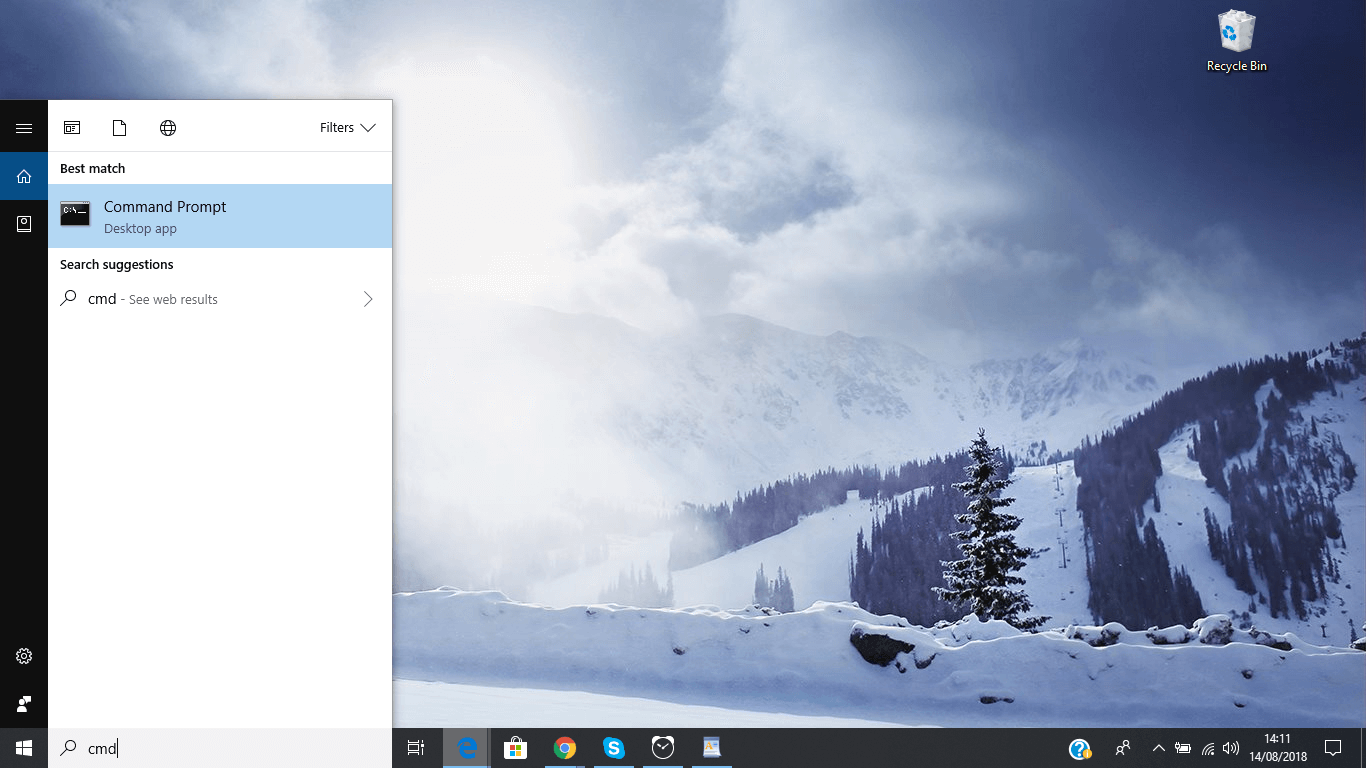The image size is (1366, 768).
Task: Click the search box containing cmd
Action: [220, 748]
